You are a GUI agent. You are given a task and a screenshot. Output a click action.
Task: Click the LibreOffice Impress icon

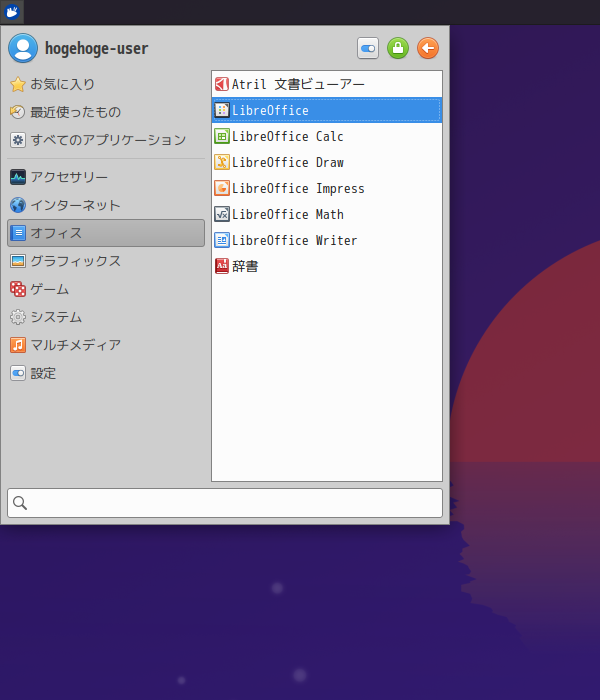click(222, 188)
